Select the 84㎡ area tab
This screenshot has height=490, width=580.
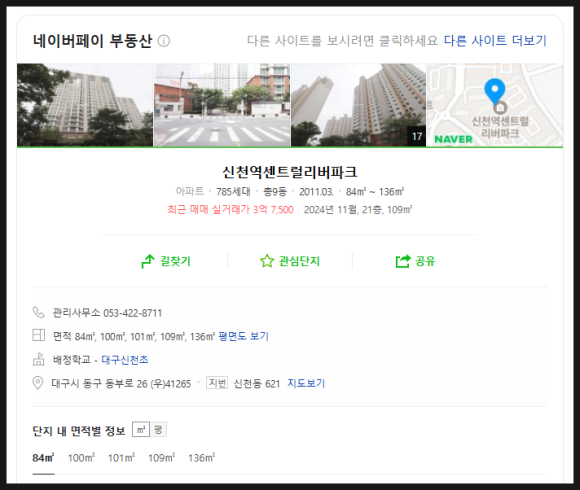tap(43, 458)
